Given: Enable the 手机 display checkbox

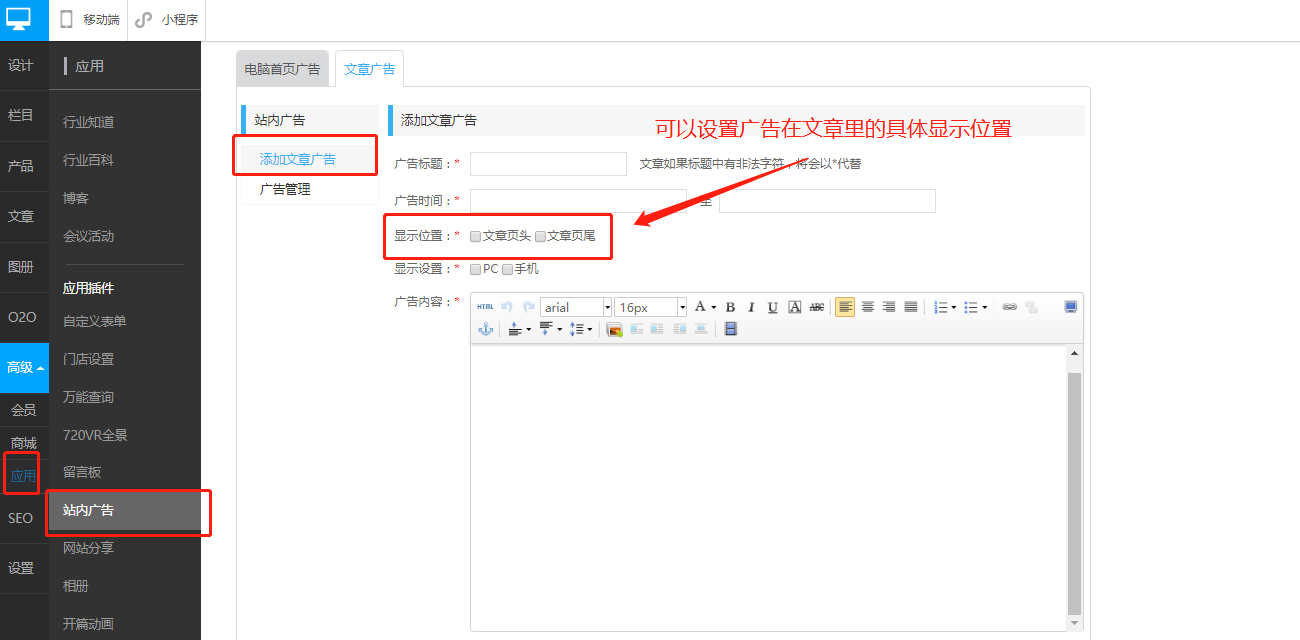Looking at the screenshot, I should point(507,269).
